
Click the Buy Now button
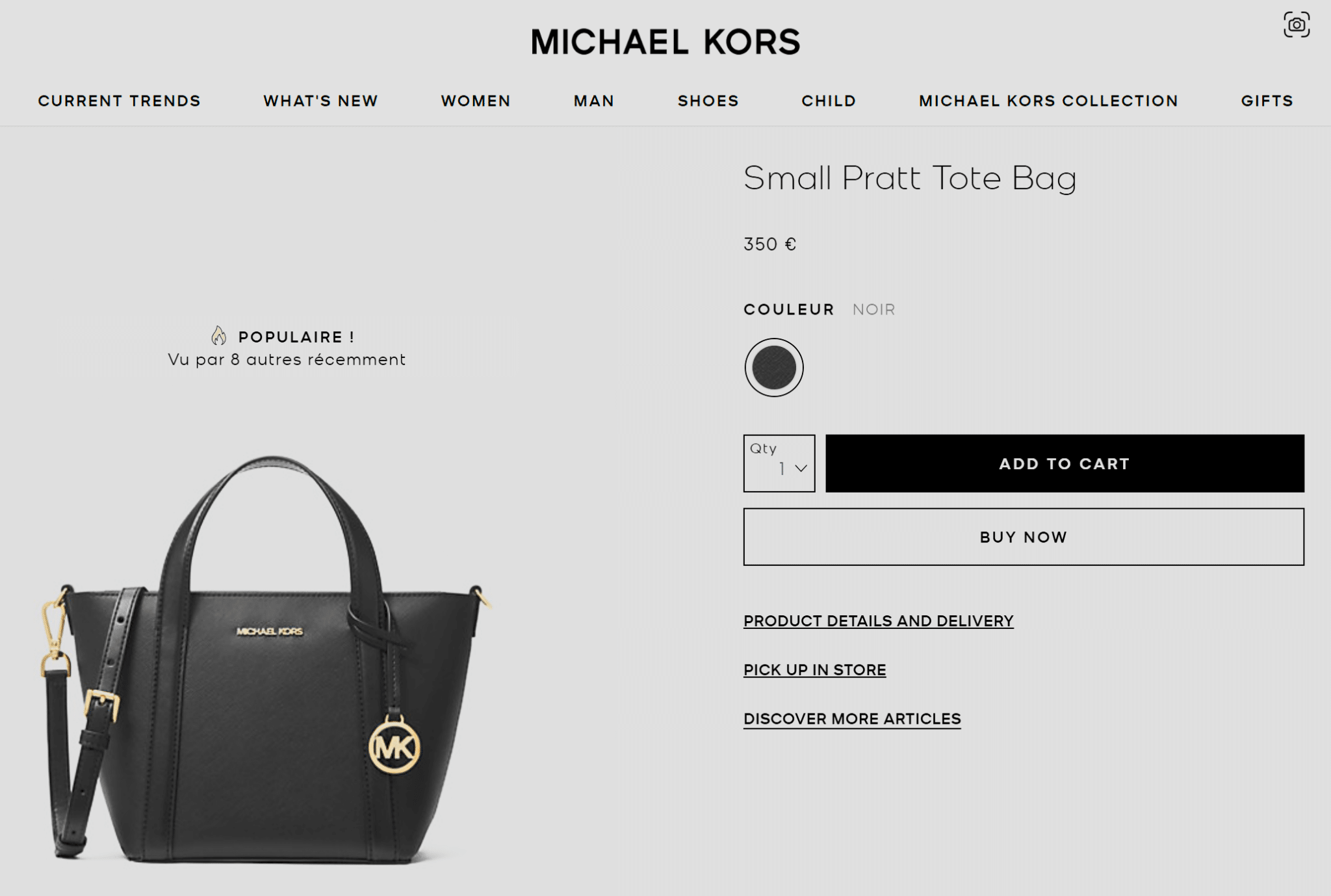point(1024,537)
